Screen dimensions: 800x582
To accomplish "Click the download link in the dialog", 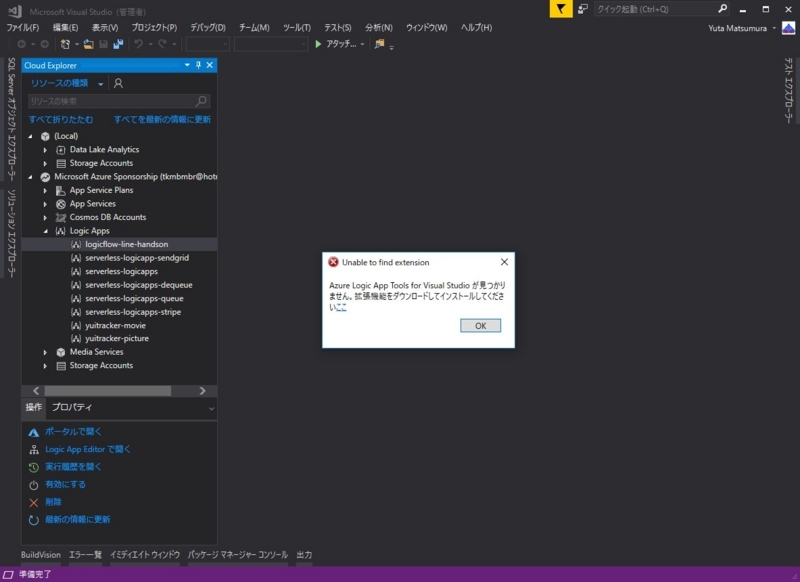I will pos(341,308).
